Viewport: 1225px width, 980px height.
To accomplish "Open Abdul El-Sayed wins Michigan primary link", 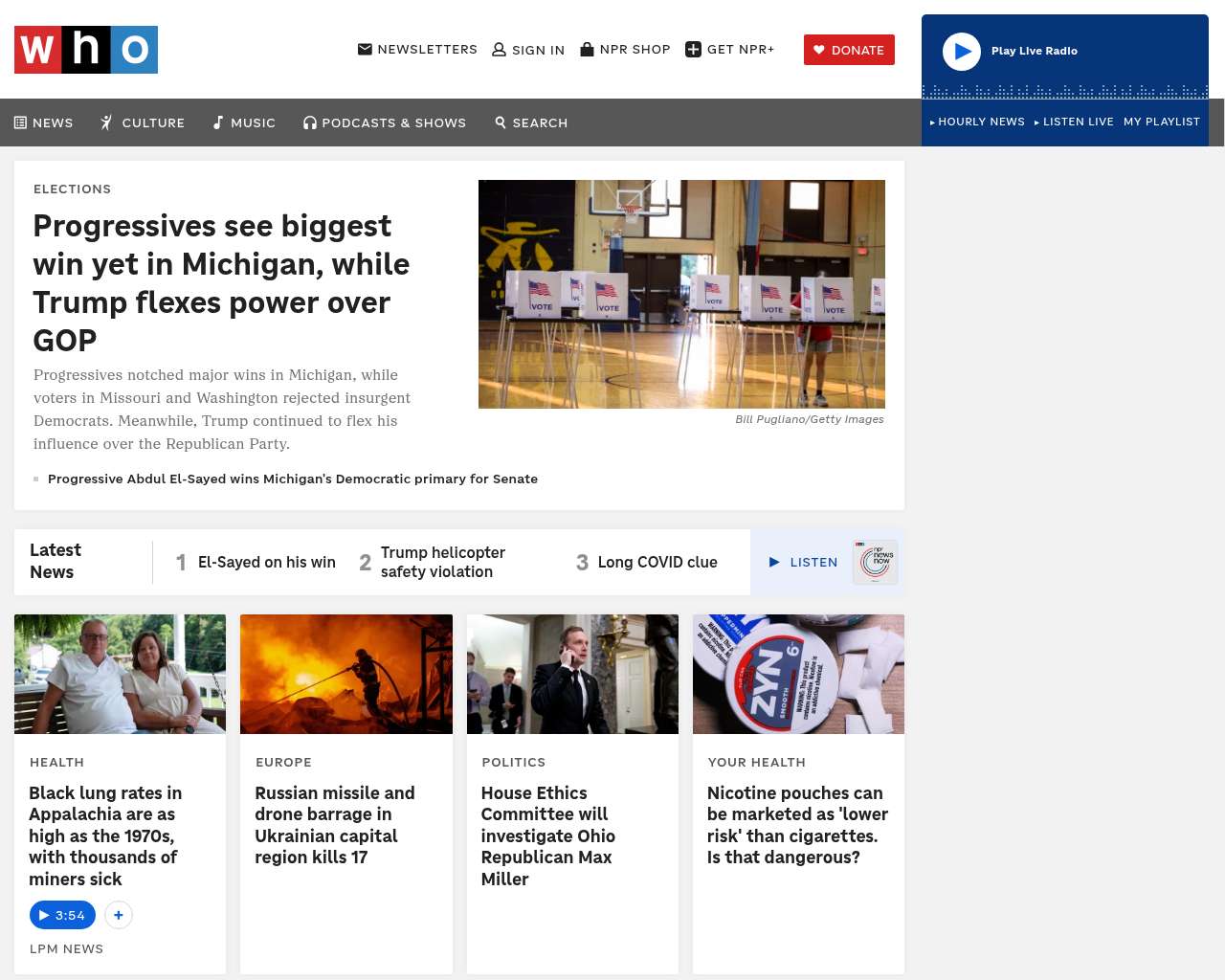I will 293,479.
